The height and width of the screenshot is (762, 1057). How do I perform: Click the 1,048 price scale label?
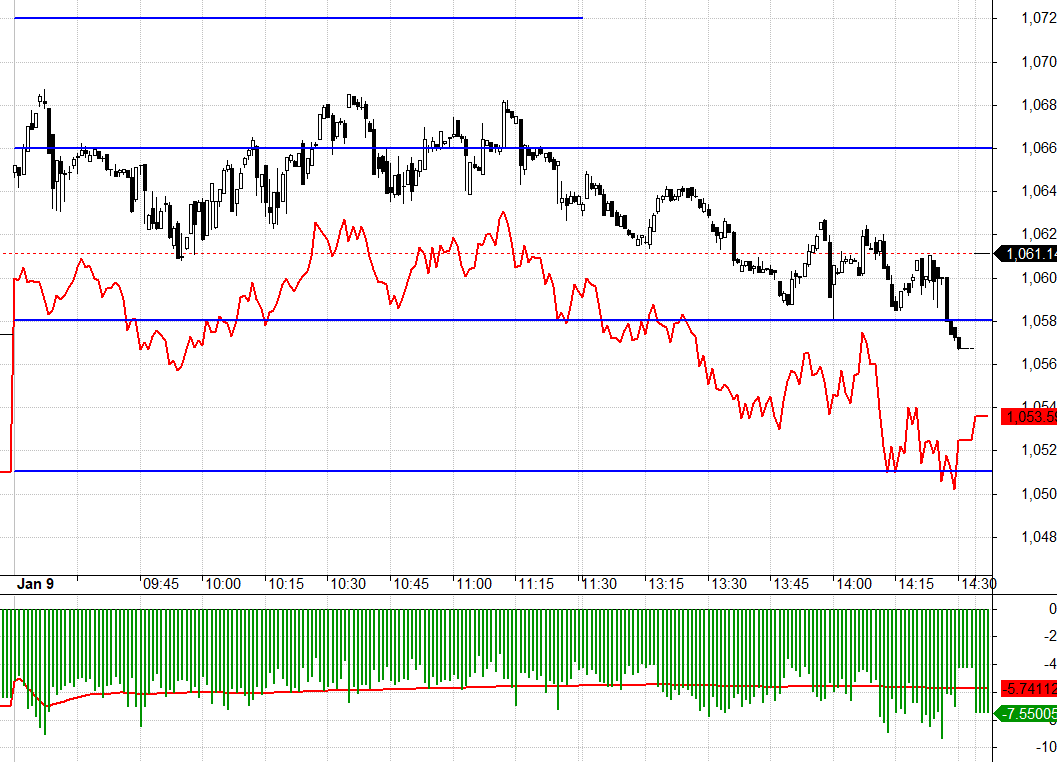pyautogui.click(x=1039, y=537)
